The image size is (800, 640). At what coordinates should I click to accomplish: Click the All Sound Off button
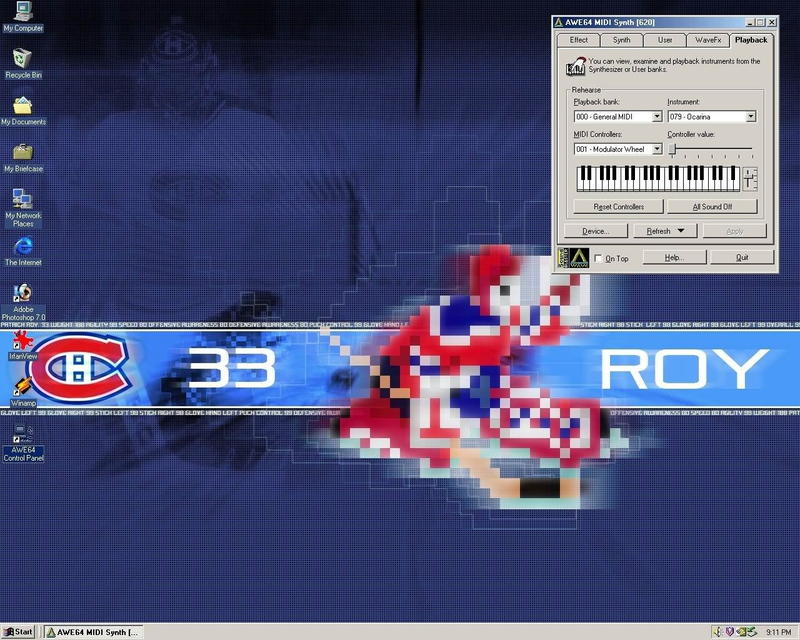[712, 206]
